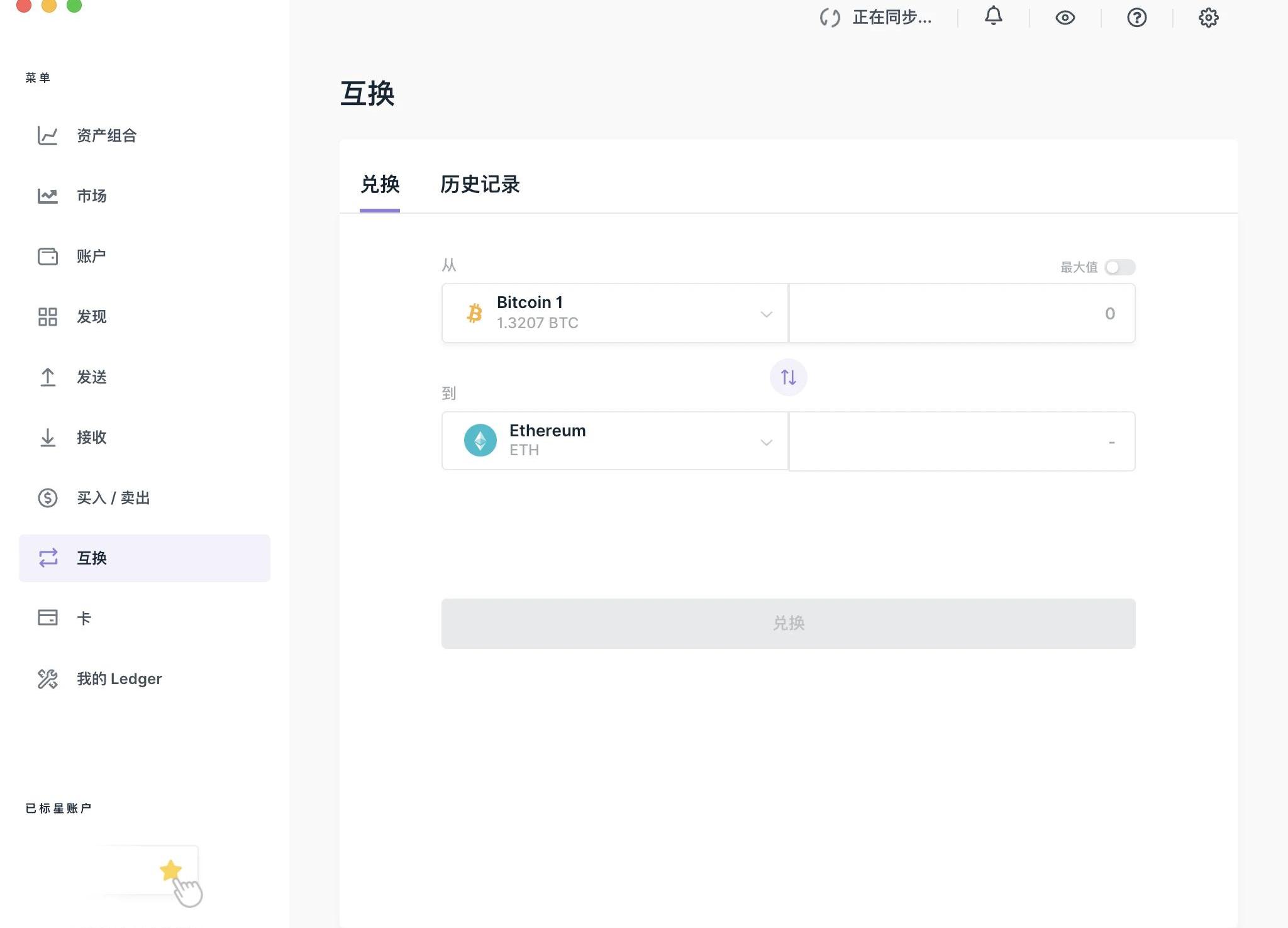Click the from amount input field
The height and width of the screenshot is (928, 1288).
pos(962,313)
